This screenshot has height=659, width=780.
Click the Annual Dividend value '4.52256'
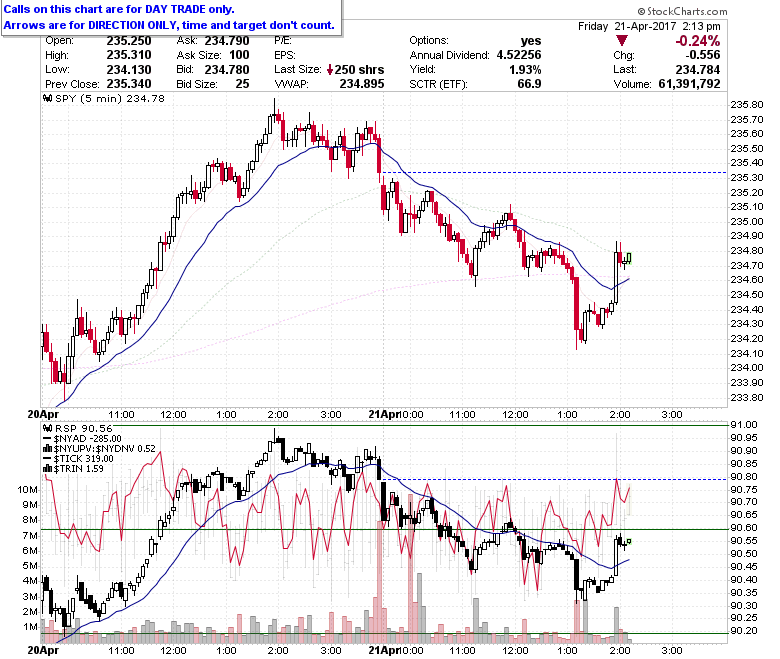tap(519, 55)
